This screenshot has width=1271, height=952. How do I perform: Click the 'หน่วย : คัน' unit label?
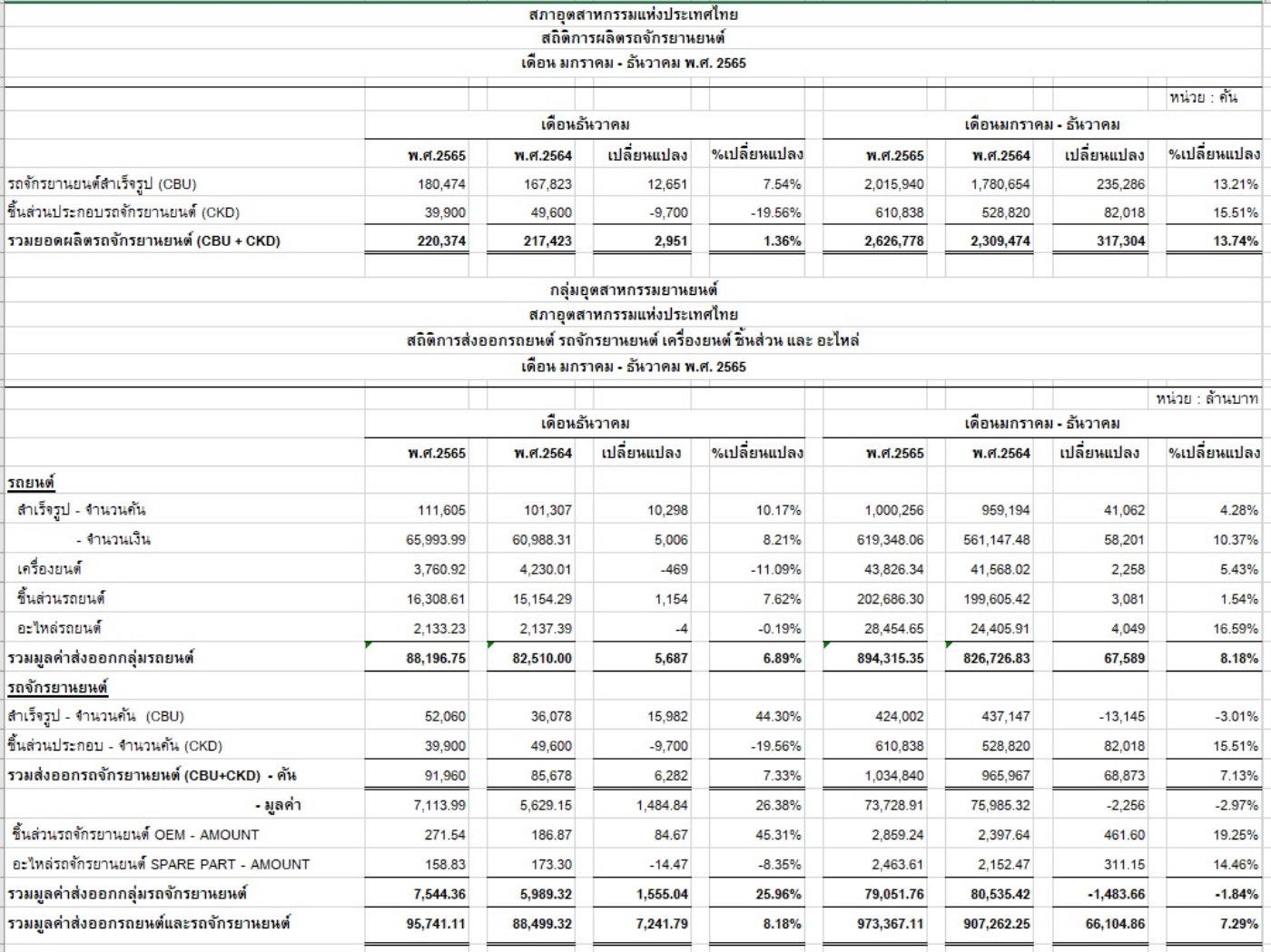point(1203,97)
